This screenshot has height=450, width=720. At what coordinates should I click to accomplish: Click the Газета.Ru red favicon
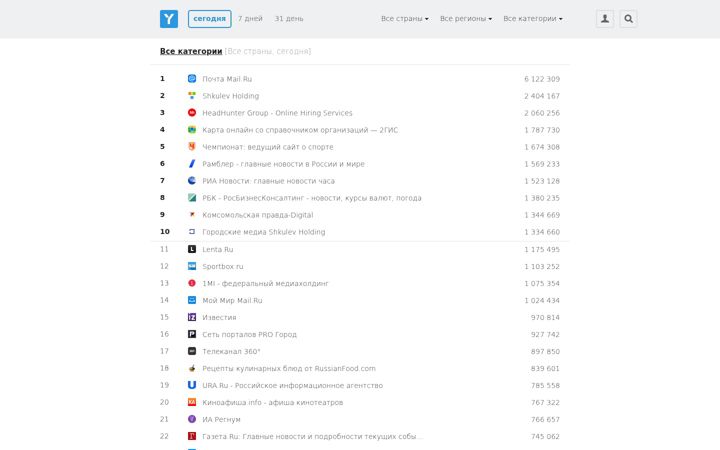coord(192,436)
